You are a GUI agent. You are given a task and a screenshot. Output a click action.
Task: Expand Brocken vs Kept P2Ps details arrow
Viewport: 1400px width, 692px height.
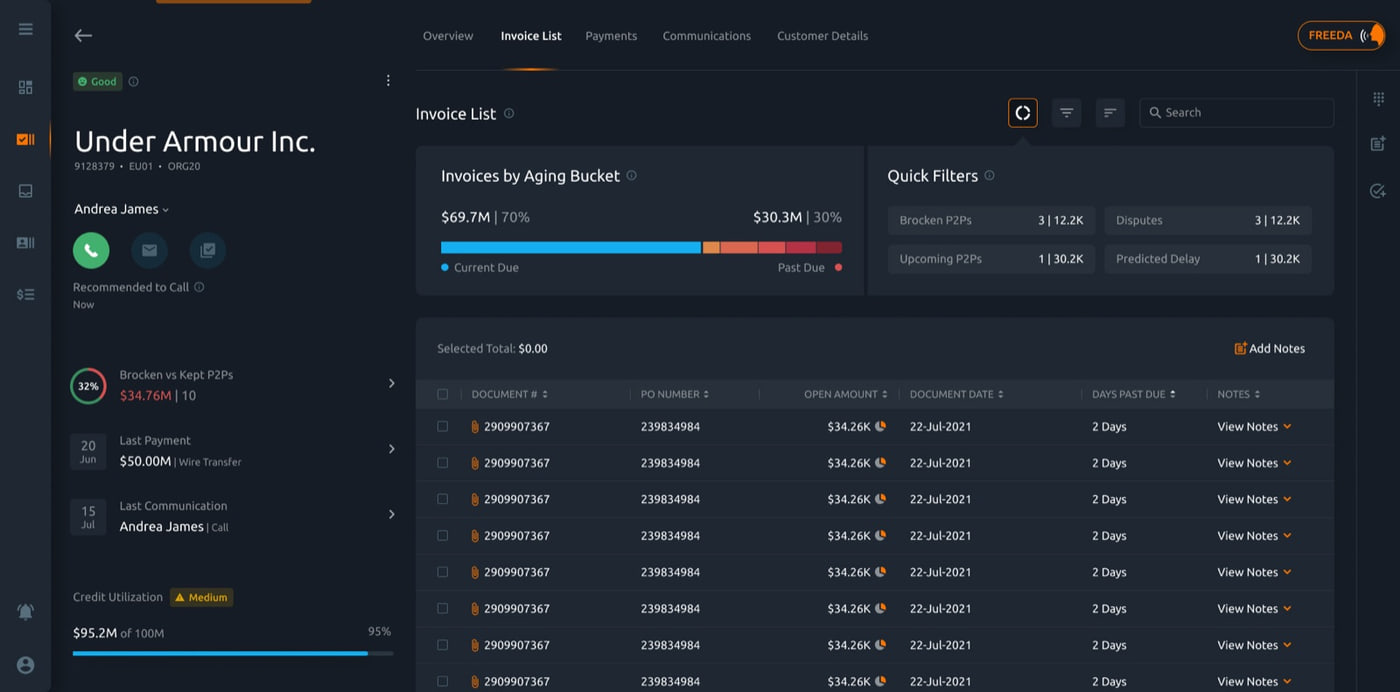tap(391, 383)
